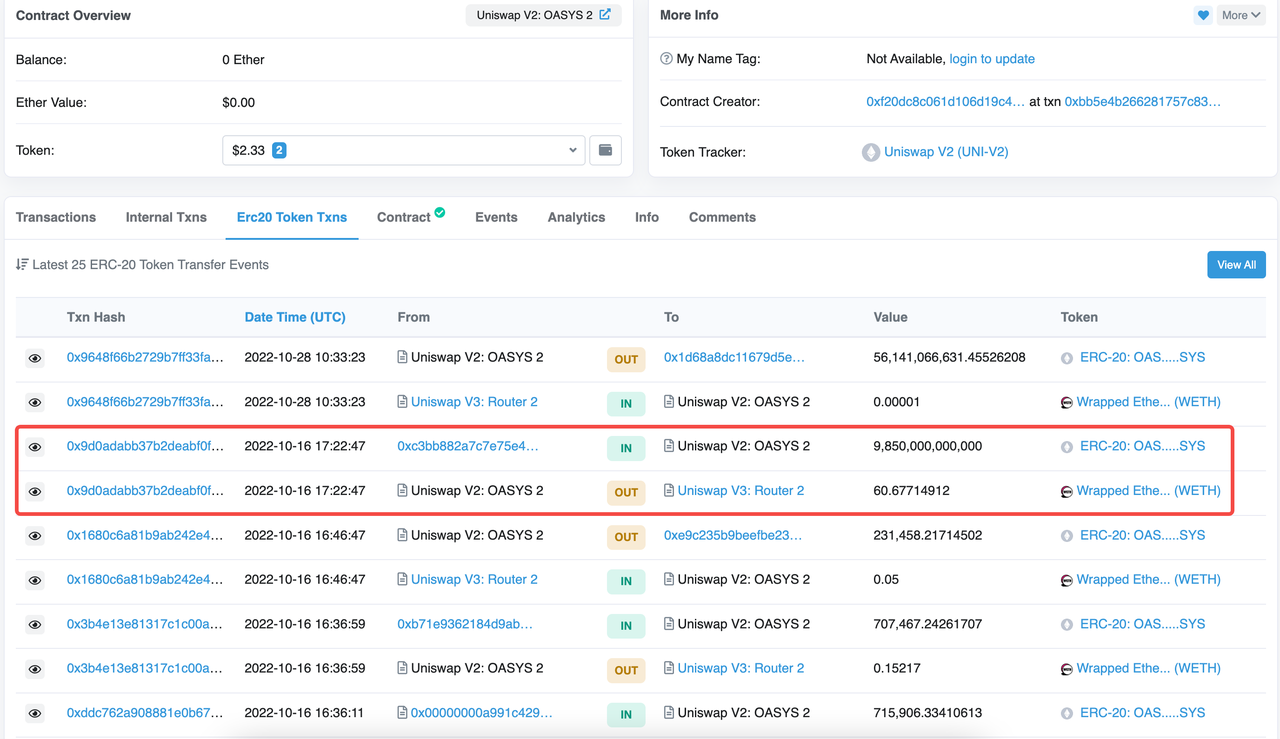Click the green verified check on Contract tab
The width and height of the screenshot is (1280, 739).
[440, 212]
